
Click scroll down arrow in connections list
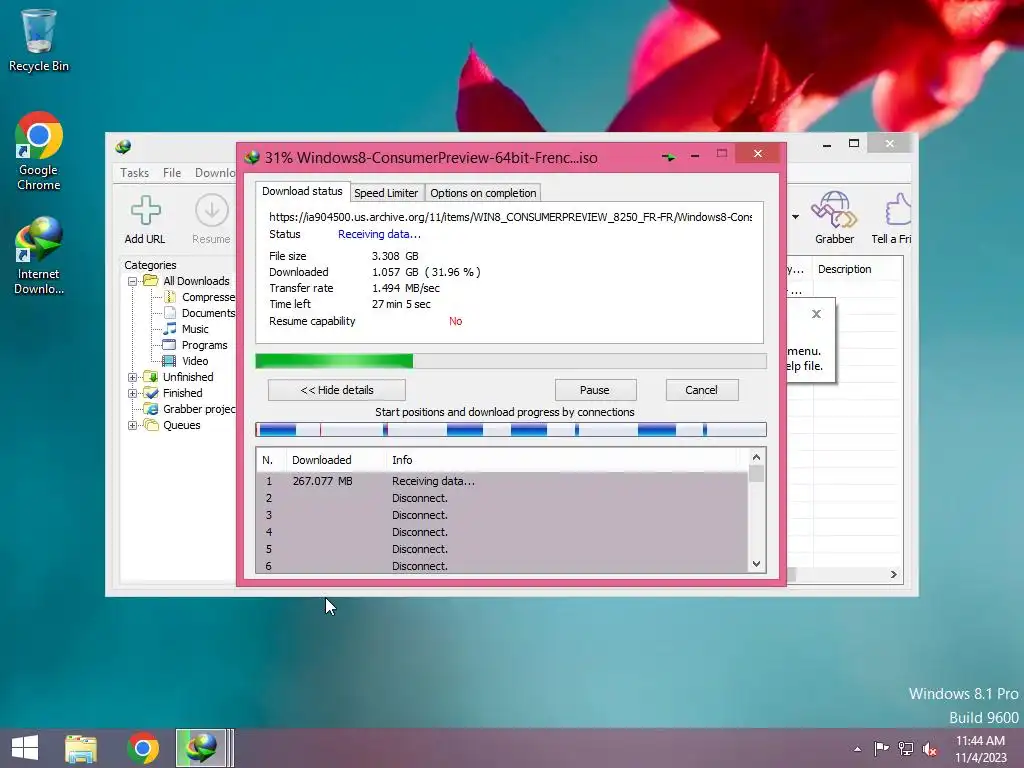pyautogui.click(x=756, y=564)
